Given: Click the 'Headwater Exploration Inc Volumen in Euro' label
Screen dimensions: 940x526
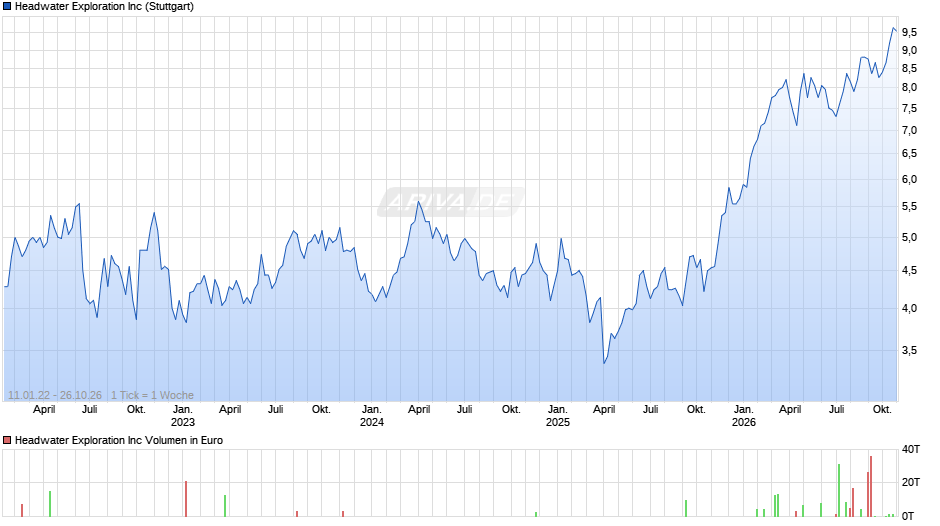Looking at the screenshot, I should click(119, 440).
